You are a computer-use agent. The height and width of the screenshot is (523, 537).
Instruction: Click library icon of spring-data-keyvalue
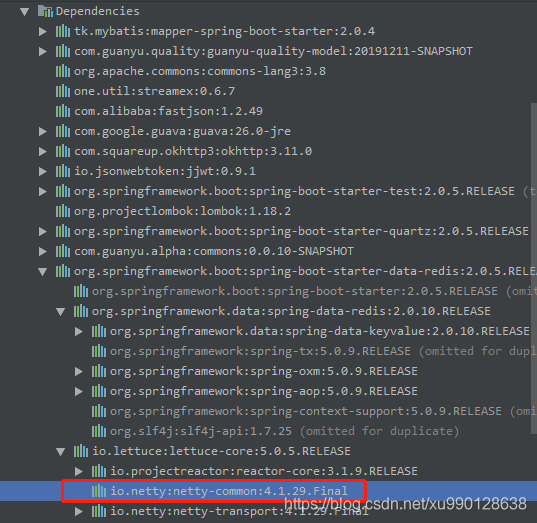pos(99,331)
